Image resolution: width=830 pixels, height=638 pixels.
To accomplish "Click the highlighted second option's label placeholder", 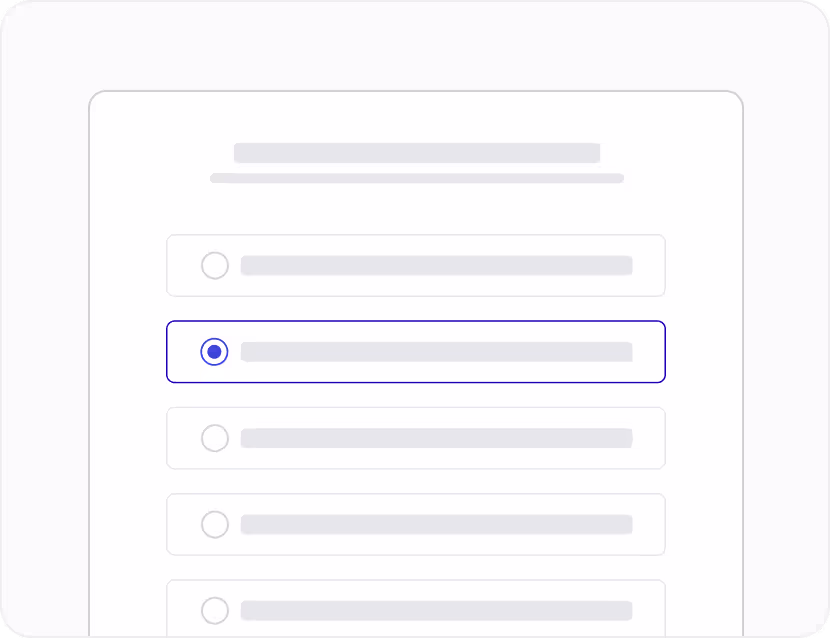I will [436, 352].
